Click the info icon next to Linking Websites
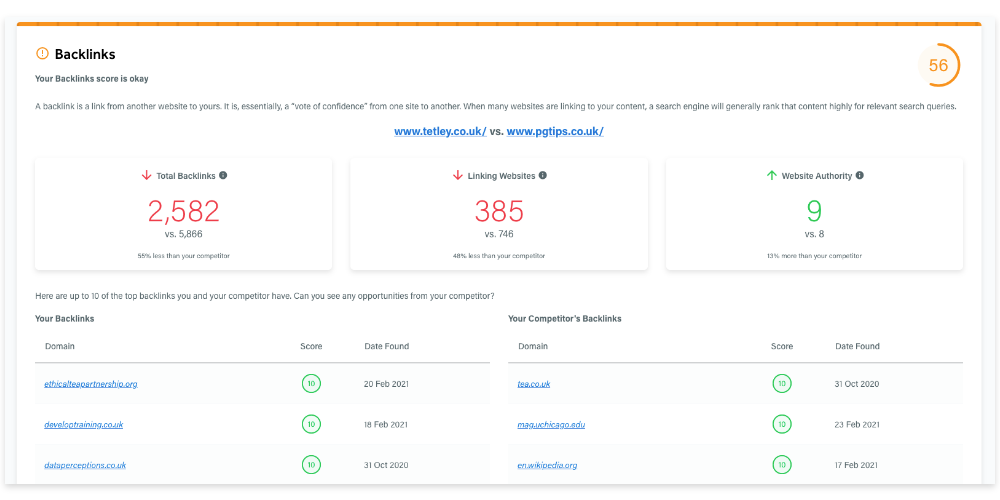The height and width of the screenshot is (500, 1000). [543, 175]
